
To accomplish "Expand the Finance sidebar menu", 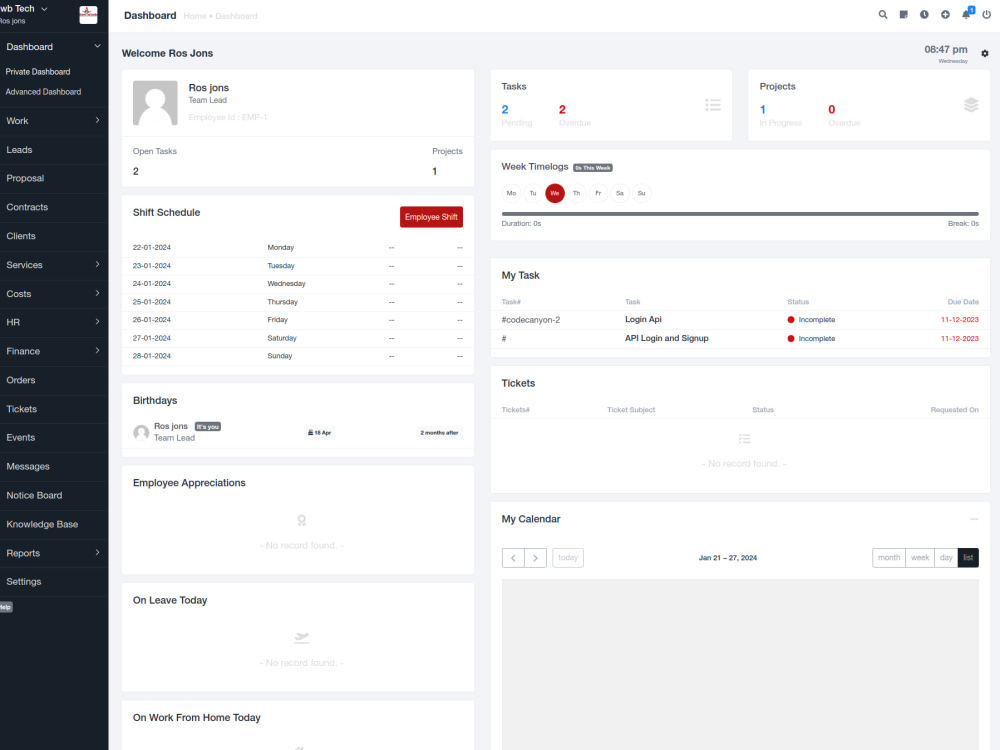I will 97,351.
